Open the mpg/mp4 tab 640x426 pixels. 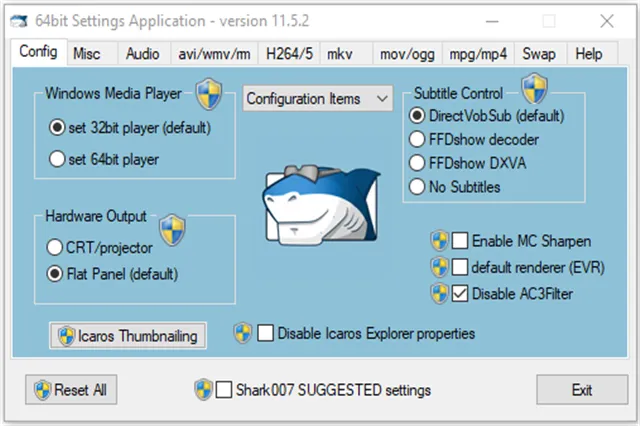[x=478, y=54]
